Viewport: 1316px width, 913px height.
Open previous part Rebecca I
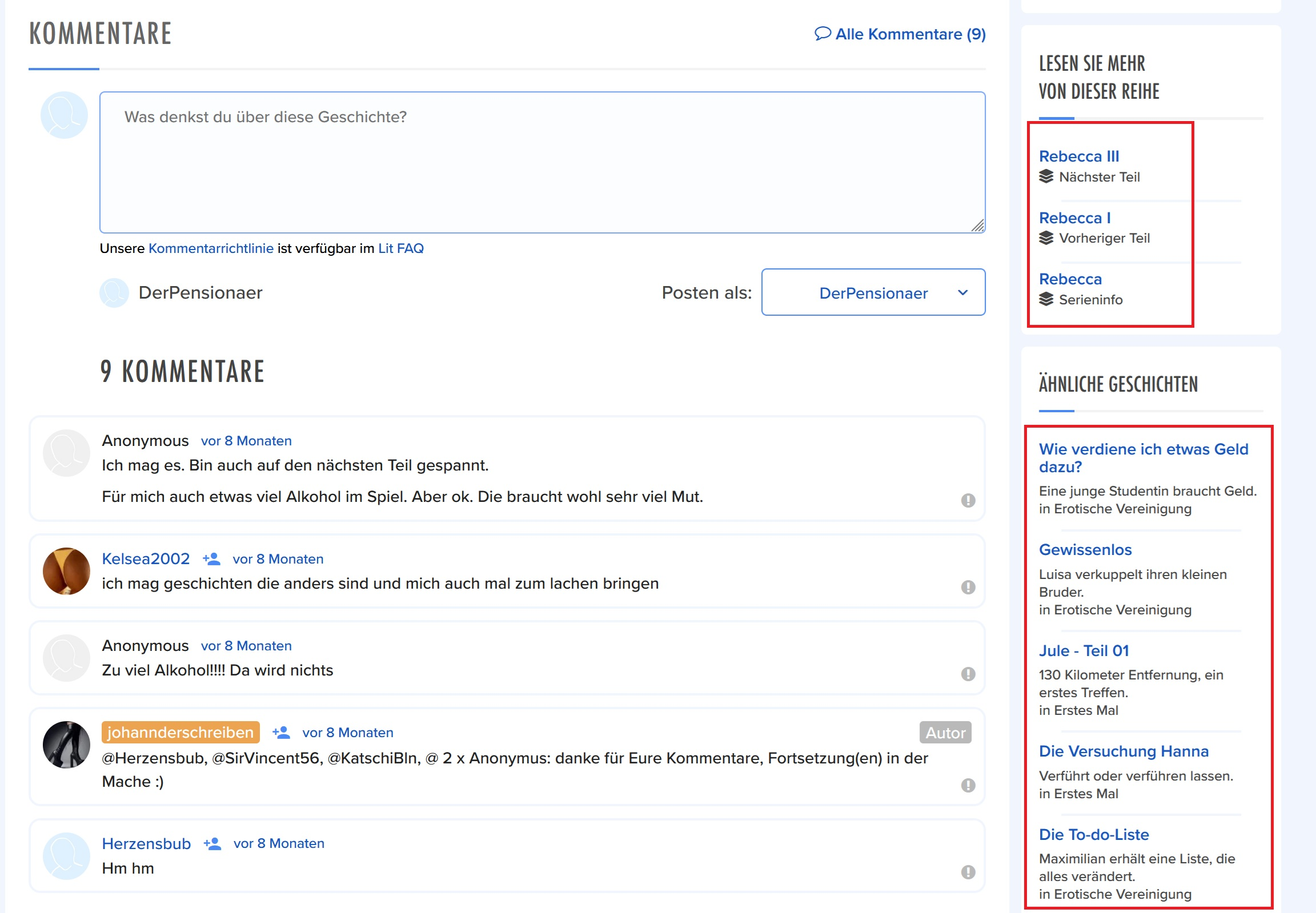(x=1074, y=218)
